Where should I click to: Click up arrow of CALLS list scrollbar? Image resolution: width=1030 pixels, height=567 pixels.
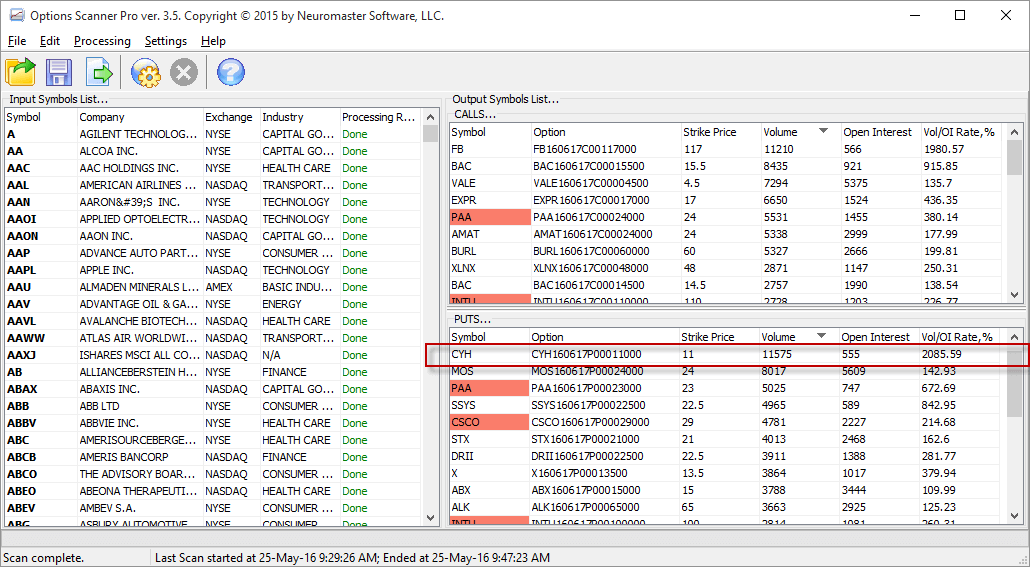tap(1014, 132)
